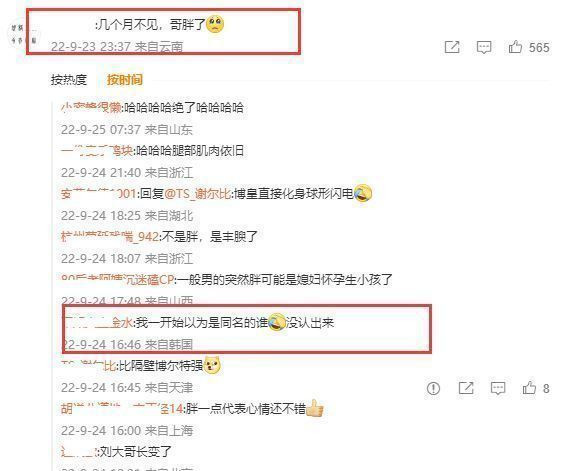Click the username before 刘大哥长变了

[x=78, y=452]
